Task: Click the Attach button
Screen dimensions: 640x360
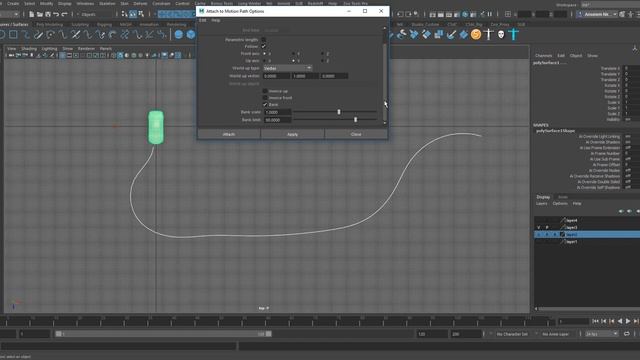Action: [229, 134]
